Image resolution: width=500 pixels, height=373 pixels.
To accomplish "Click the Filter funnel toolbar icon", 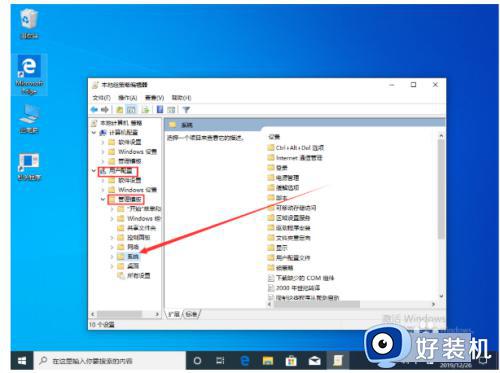I will (x=186, y=110).
